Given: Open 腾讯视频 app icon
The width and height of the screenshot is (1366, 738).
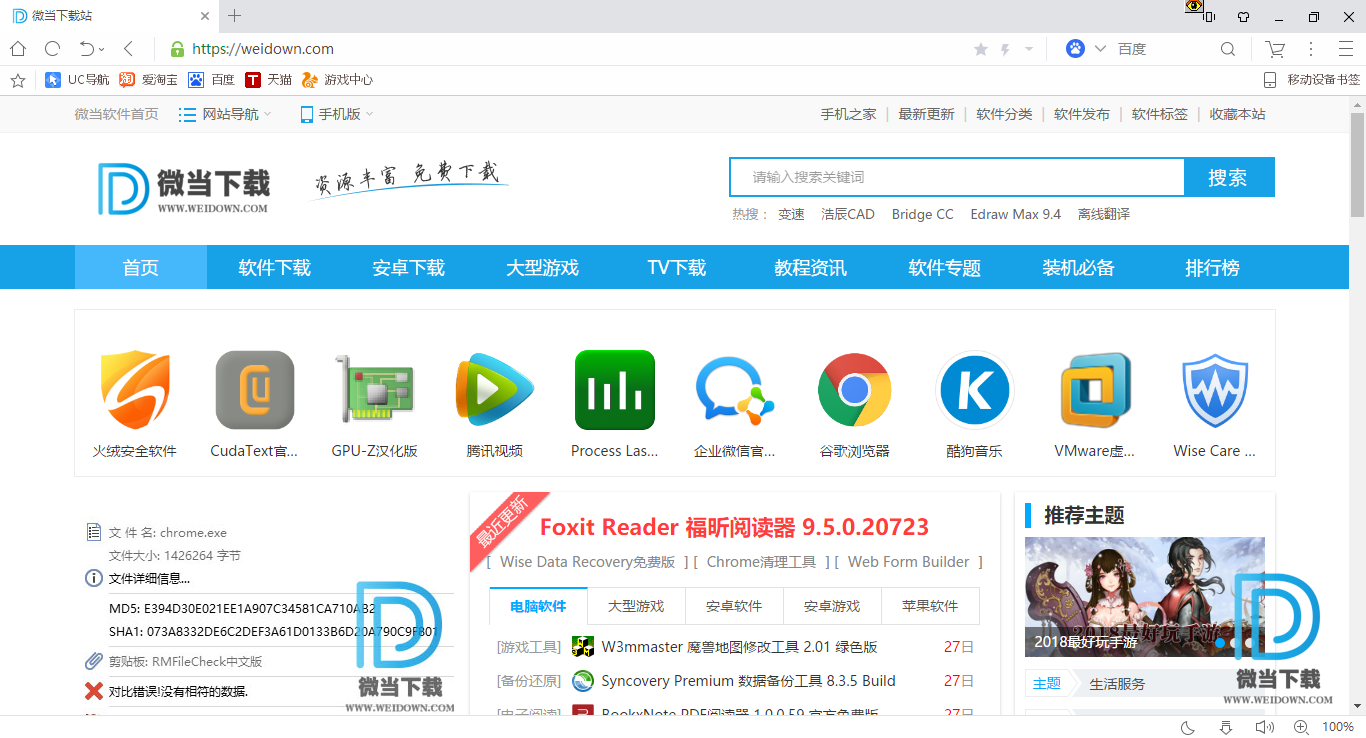Looking at the screenshot, I should (495, 390).
